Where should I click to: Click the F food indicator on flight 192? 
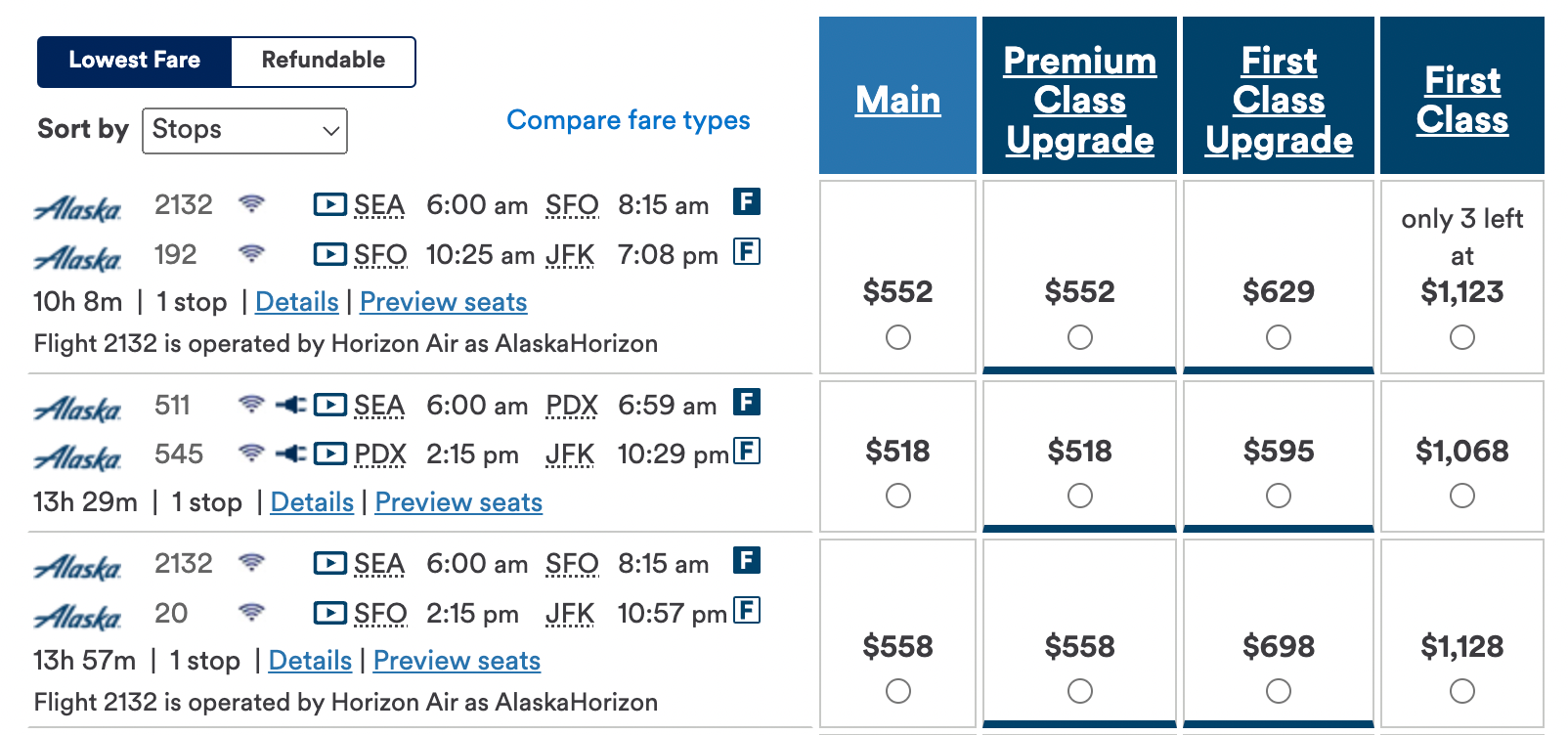746,252
